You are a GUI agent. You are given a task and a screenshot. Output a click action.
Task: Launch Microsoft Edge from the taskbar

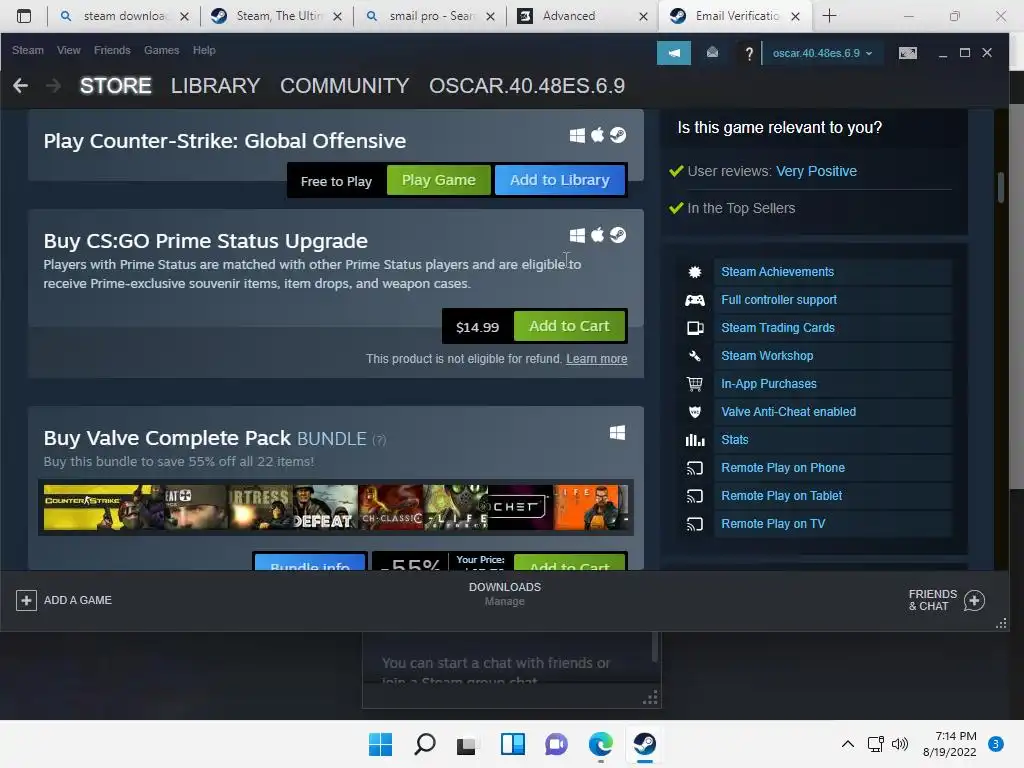[601, 744]
